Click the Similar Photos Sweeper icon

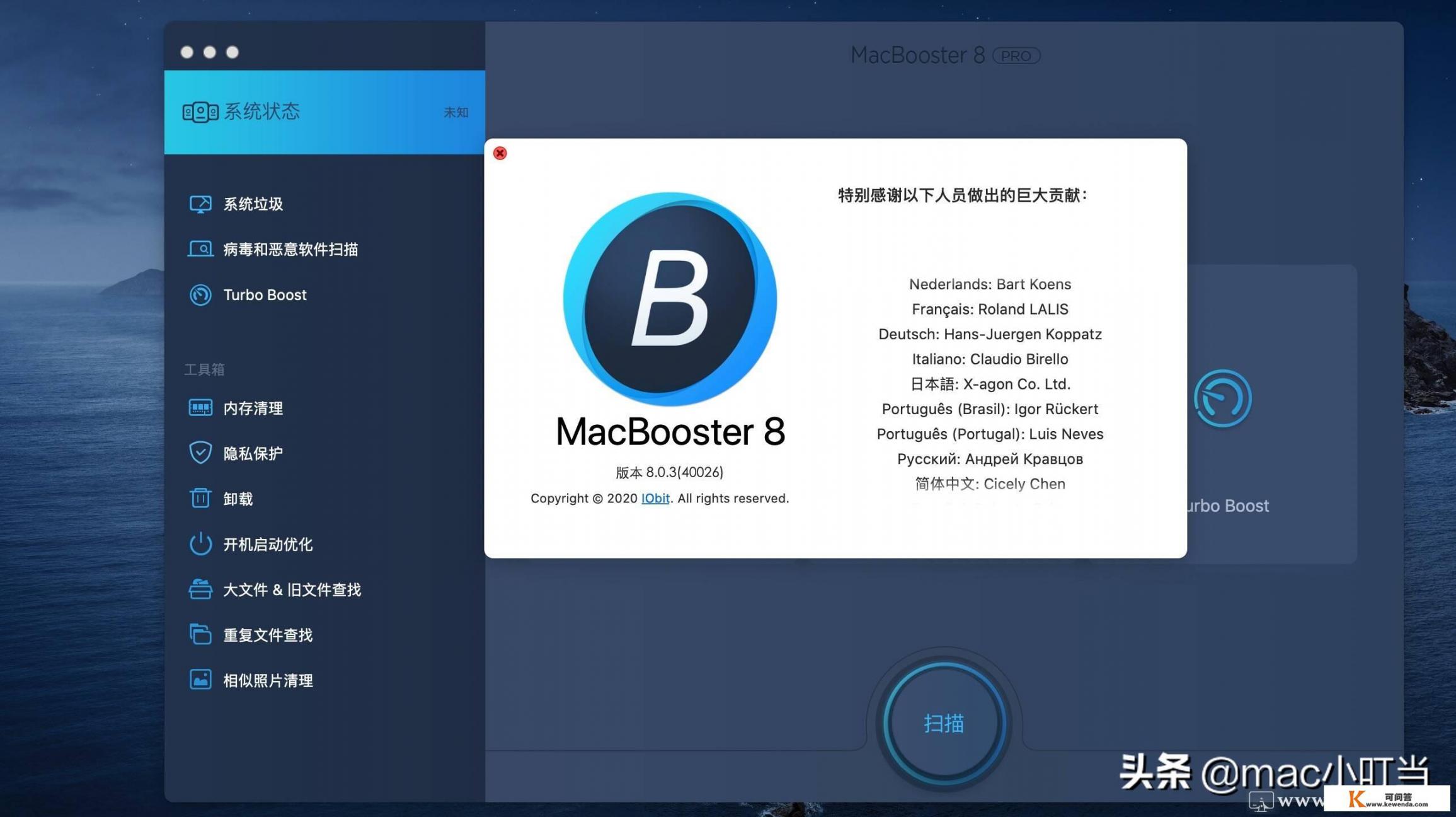coord(200,680)
